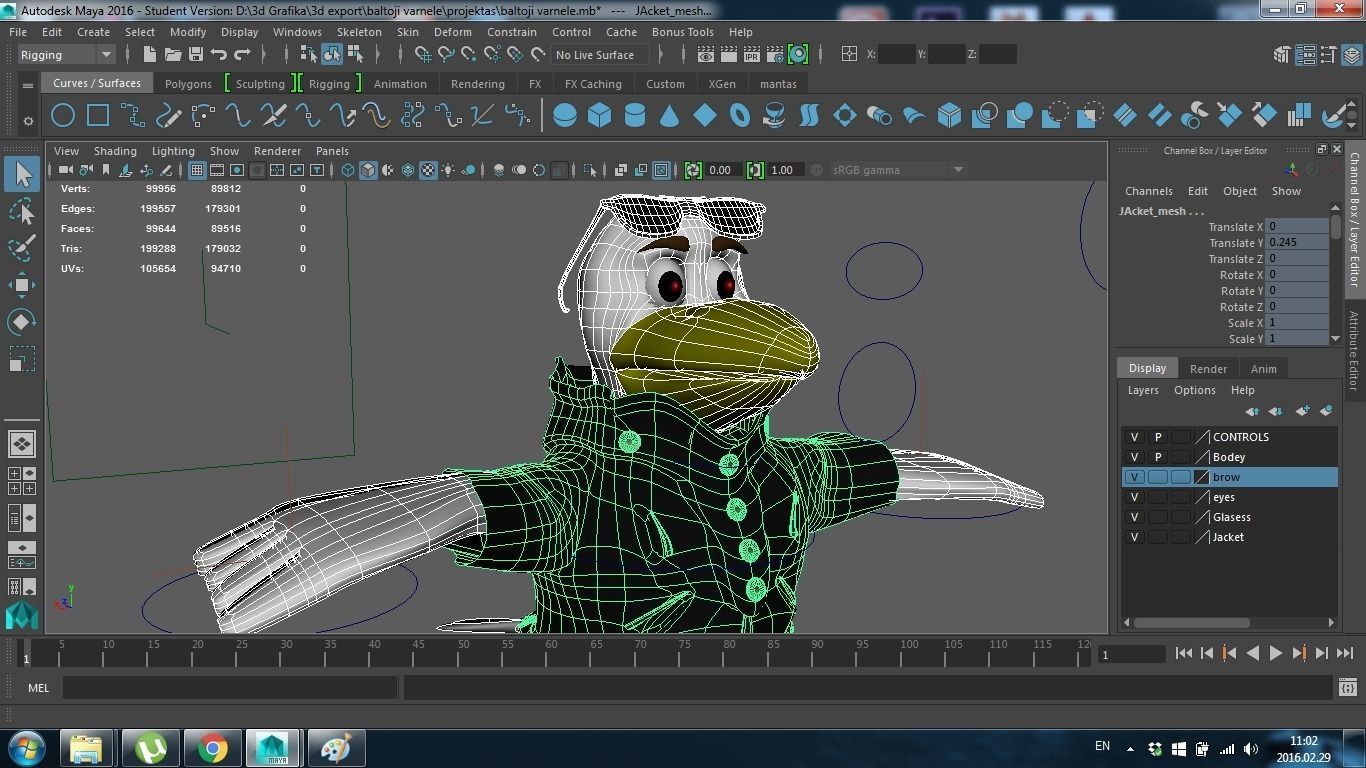Open the Layers menu in layer editor

1143,390
